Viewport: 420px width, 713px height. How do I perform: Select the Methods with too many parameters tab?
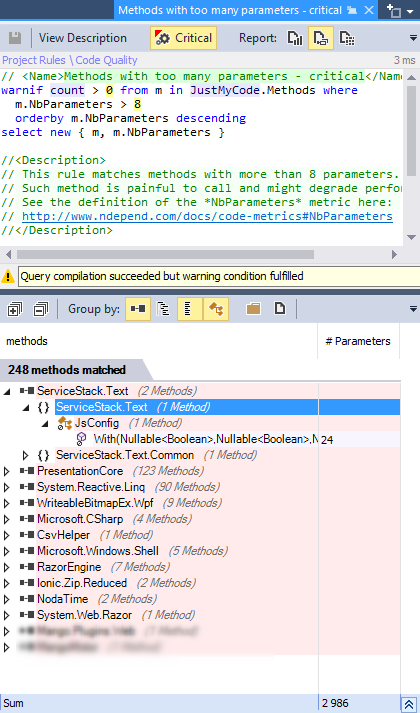[x=230, y=10]
